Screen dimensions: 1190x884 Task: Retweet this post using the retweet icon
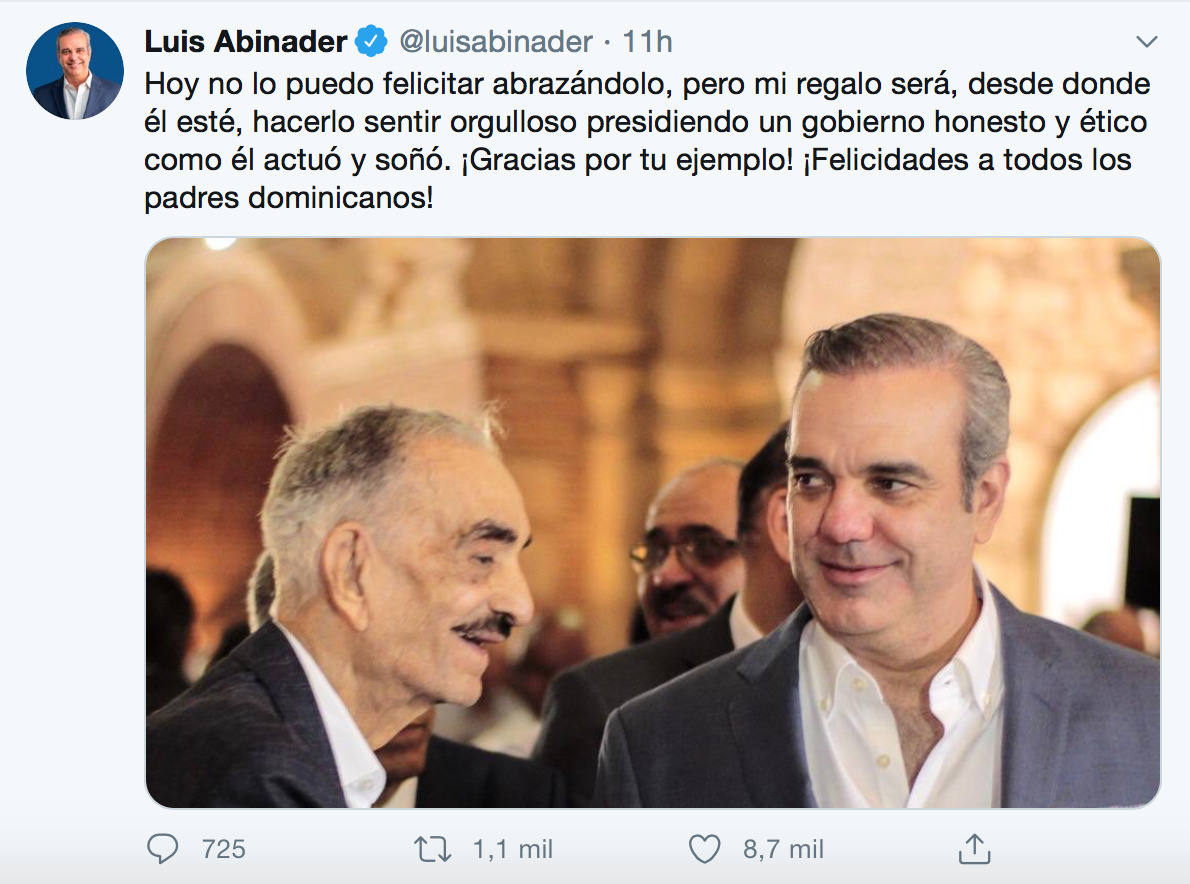(x=433, y=849)
